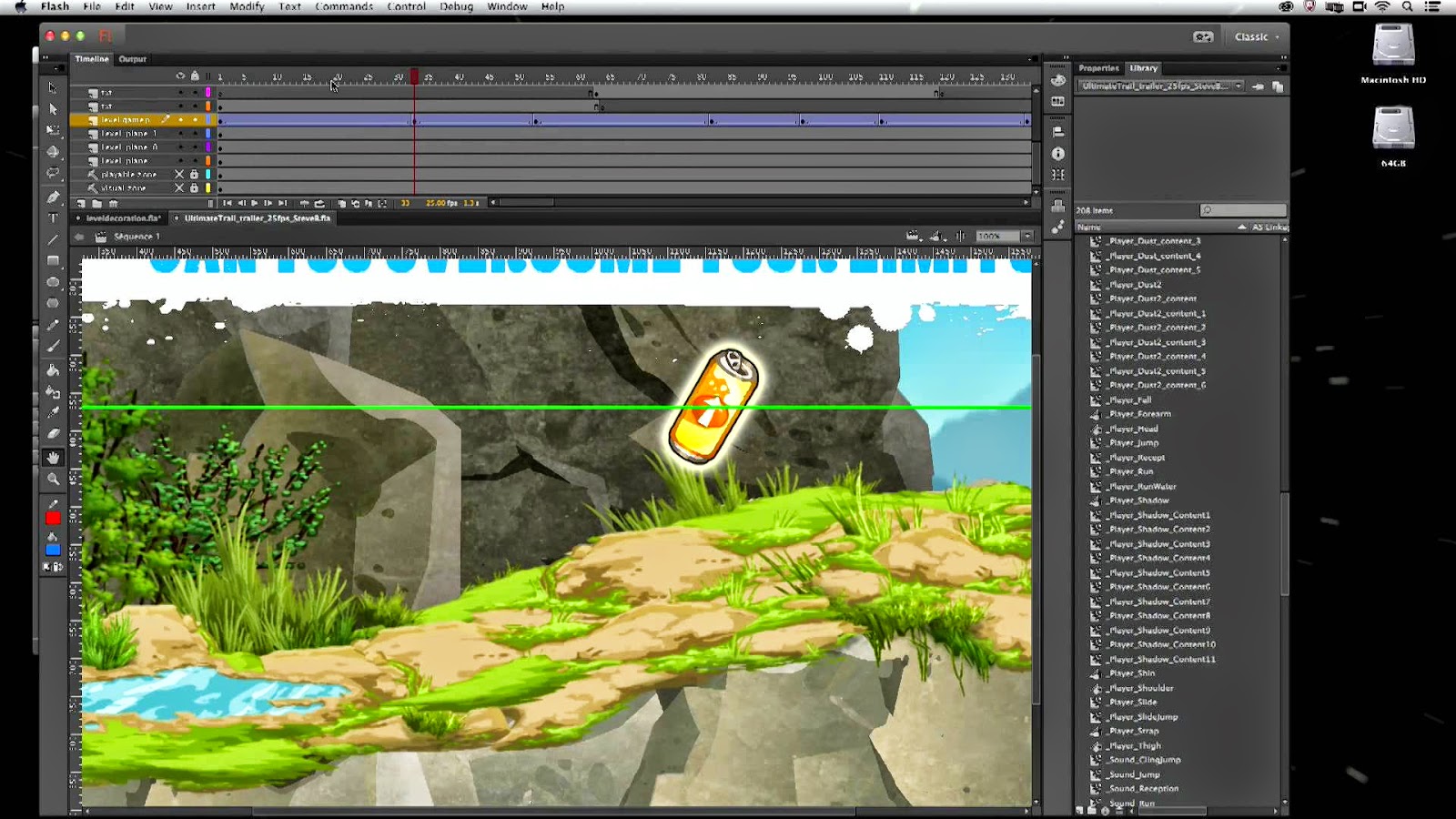Open the Align panel icon
1456x819 pixels.
point(1057,132)
